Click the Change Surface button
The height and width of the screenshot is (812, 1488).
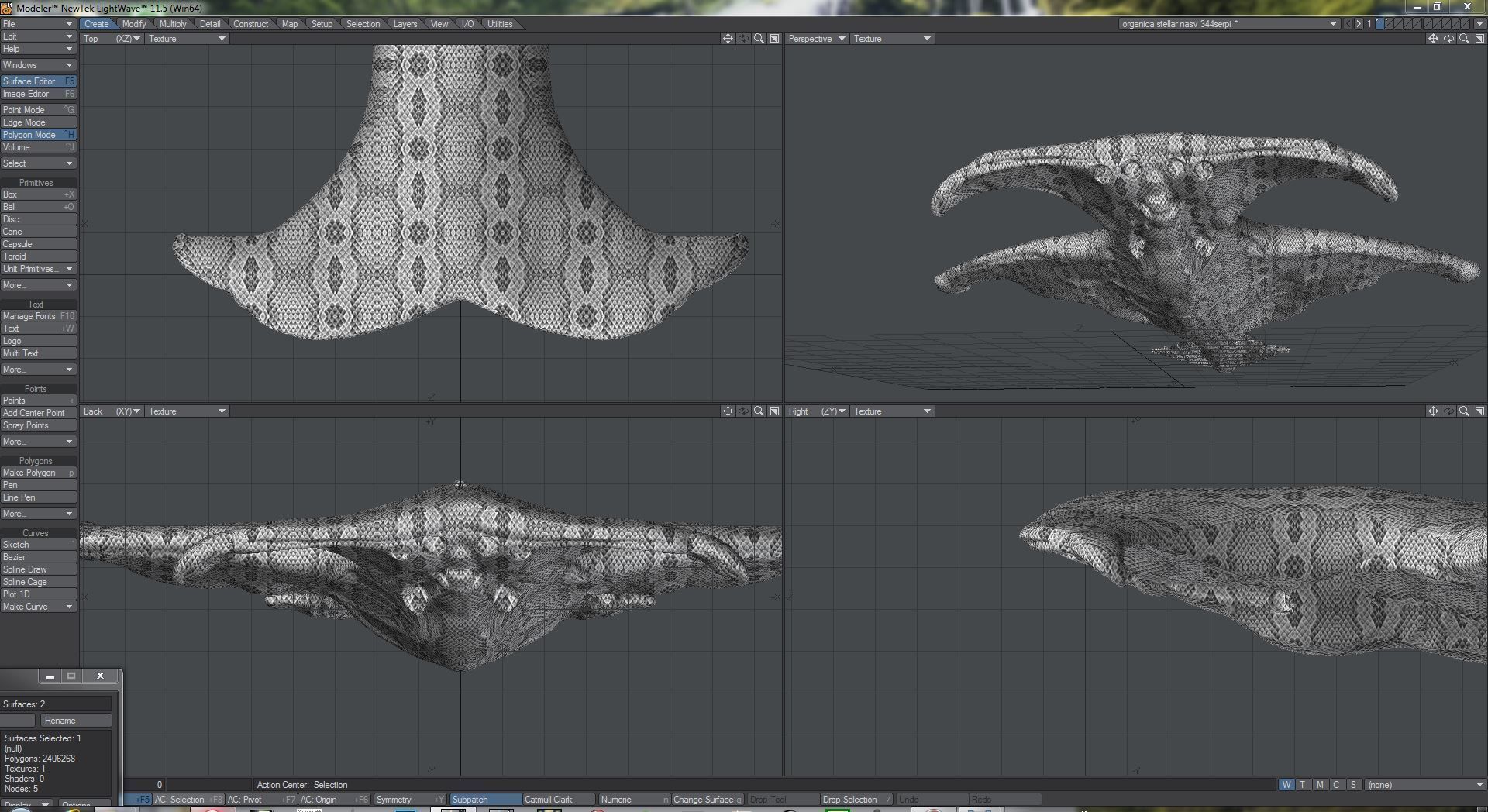[708, 800]
